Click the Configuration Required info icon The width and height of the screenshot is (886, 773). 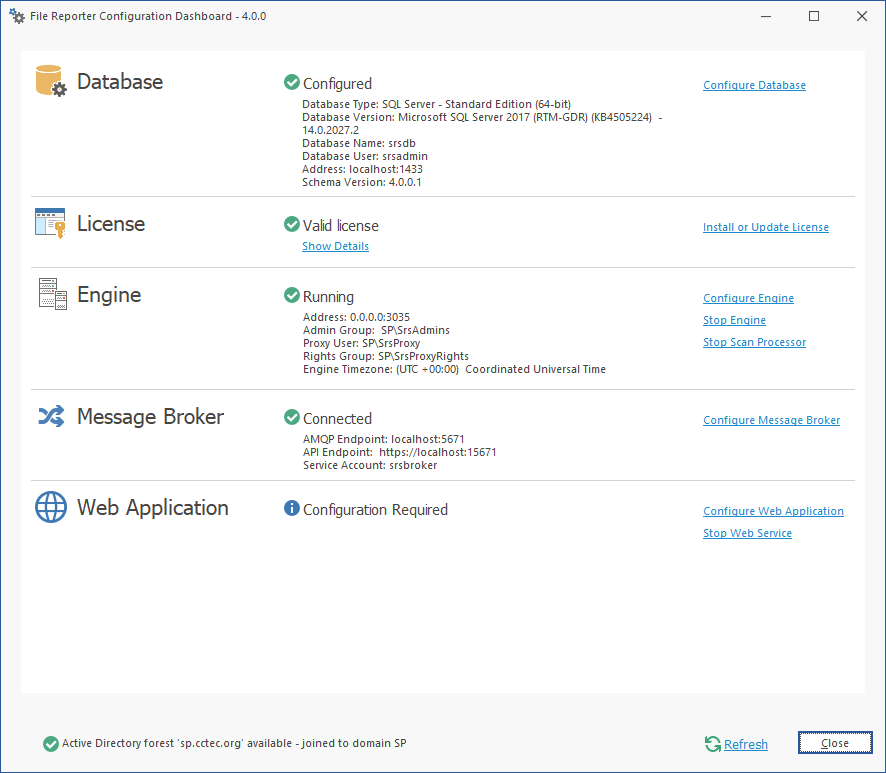[292, 509]
